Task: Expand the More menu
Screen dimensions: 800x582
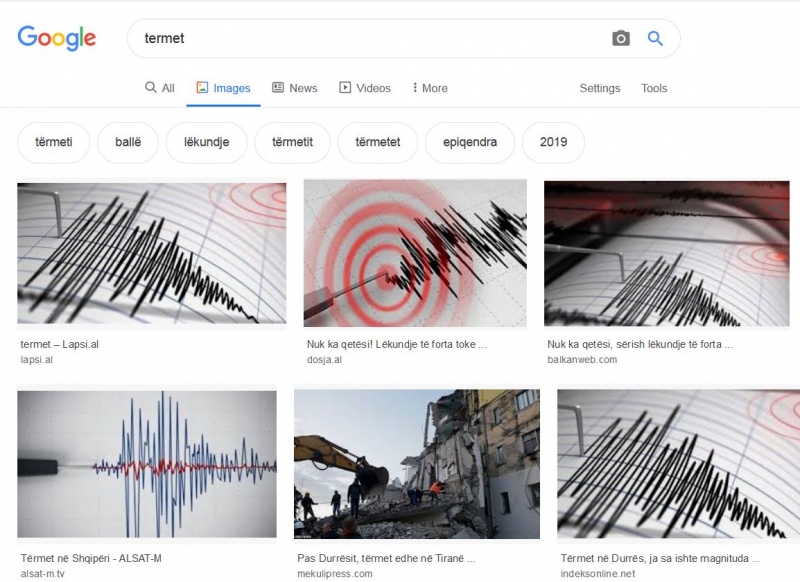Action: click(430, 88)
